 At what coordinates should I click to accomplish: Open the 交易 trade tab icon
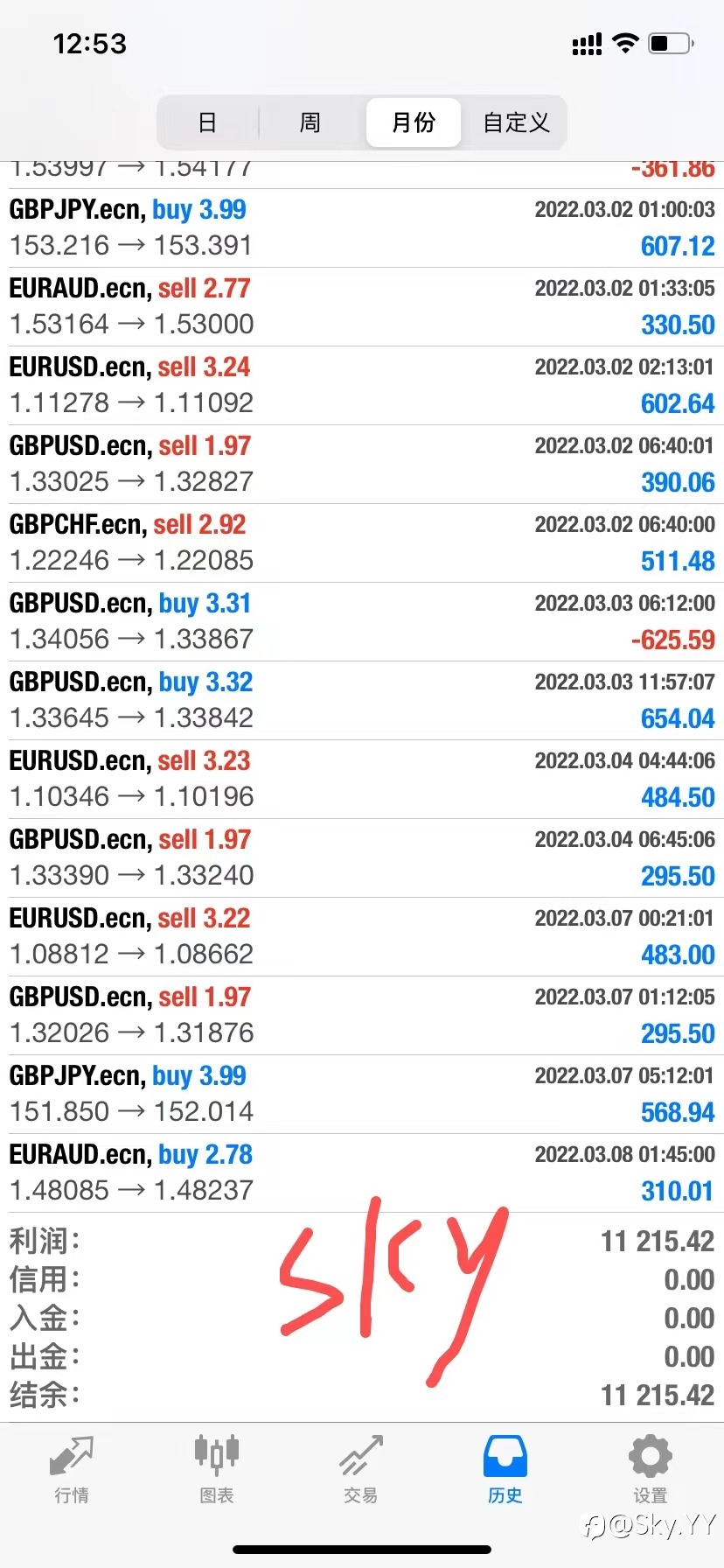pos(361,1456)
